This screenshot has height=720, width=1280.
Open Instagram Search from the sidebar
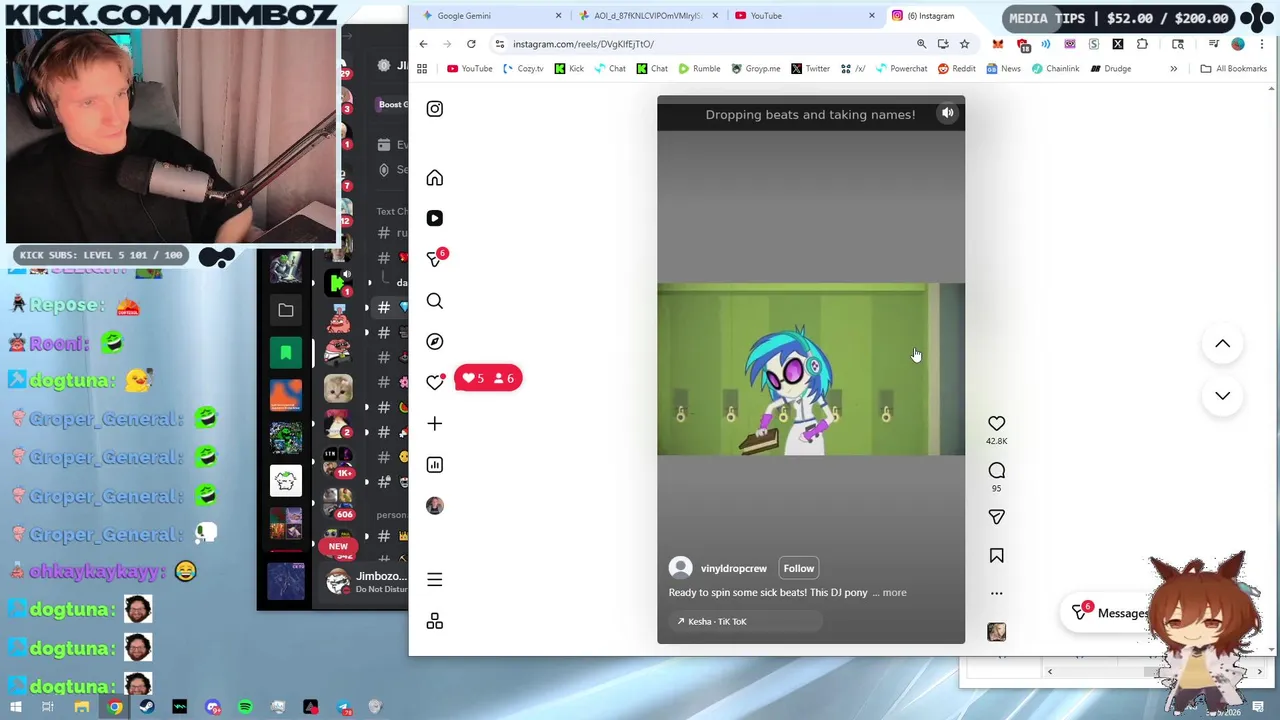point(434,301)
